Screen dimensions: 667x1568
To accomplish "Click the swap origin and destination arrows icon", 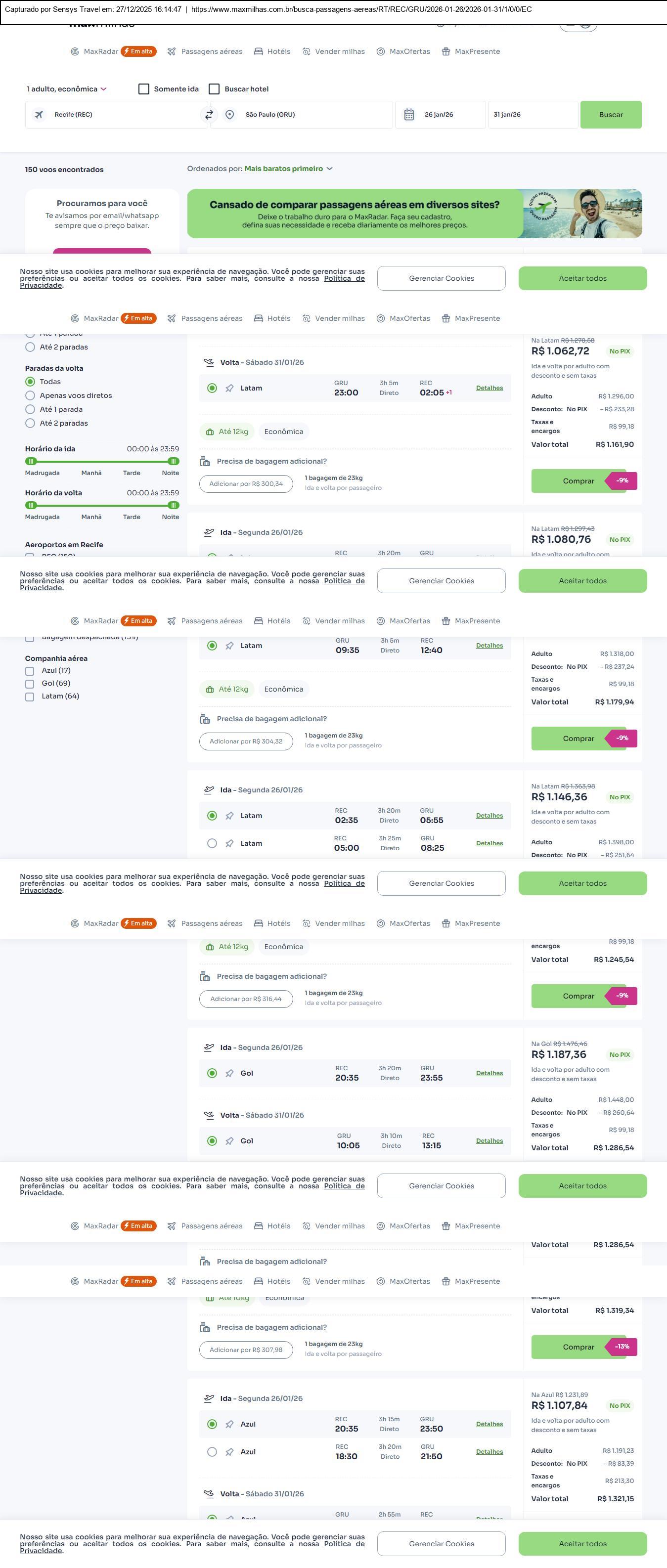I will (x=209, y=114).
